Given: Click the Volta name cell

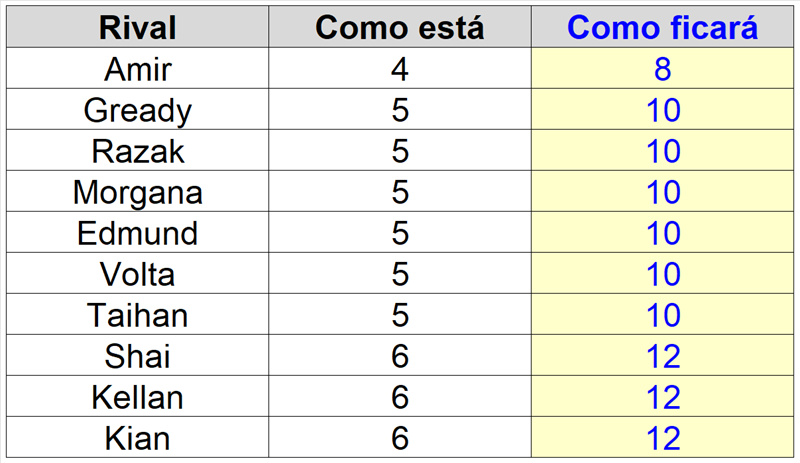Looking at the screenshot, I should 137,274.
